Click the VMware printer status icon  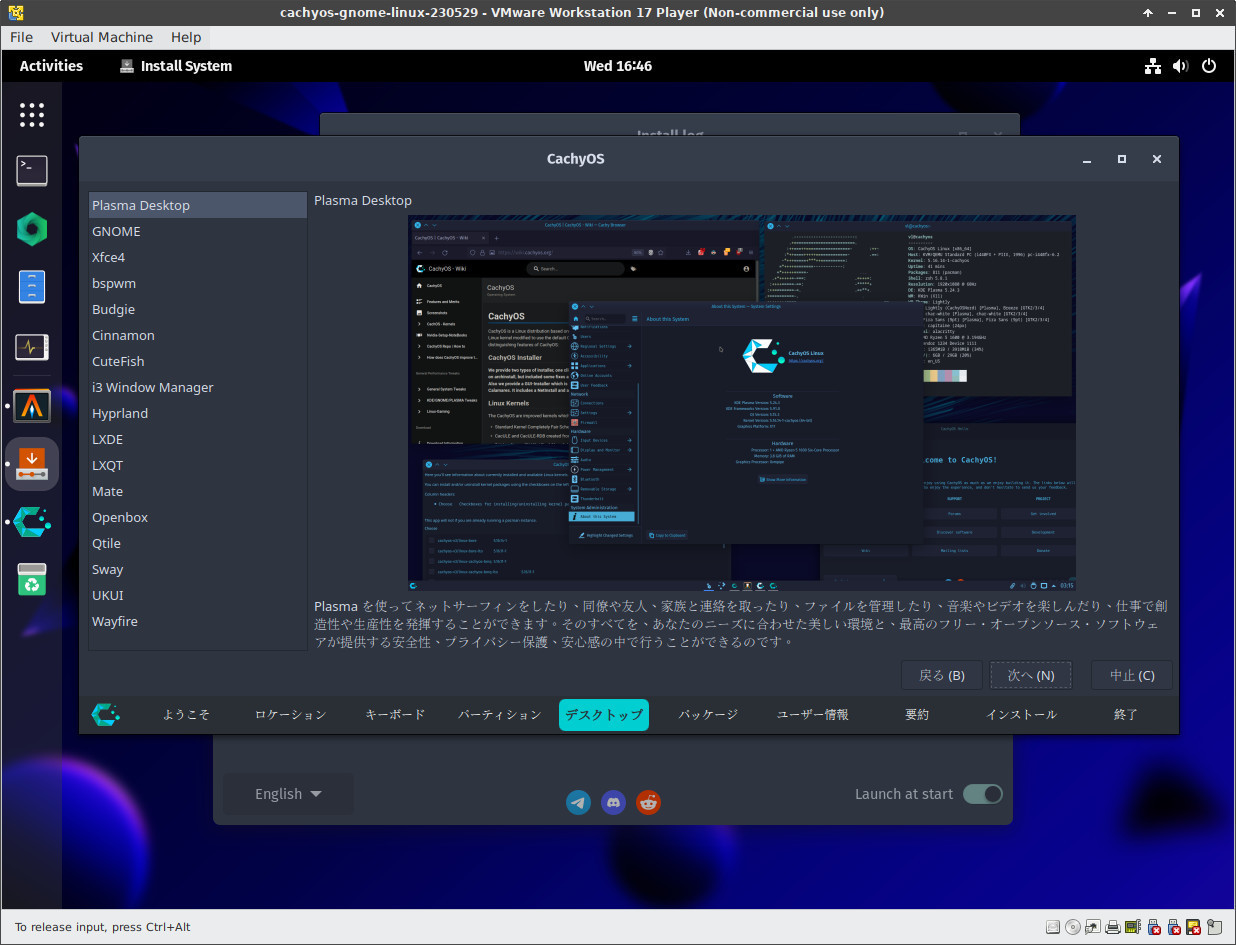tap(1113, 927)
